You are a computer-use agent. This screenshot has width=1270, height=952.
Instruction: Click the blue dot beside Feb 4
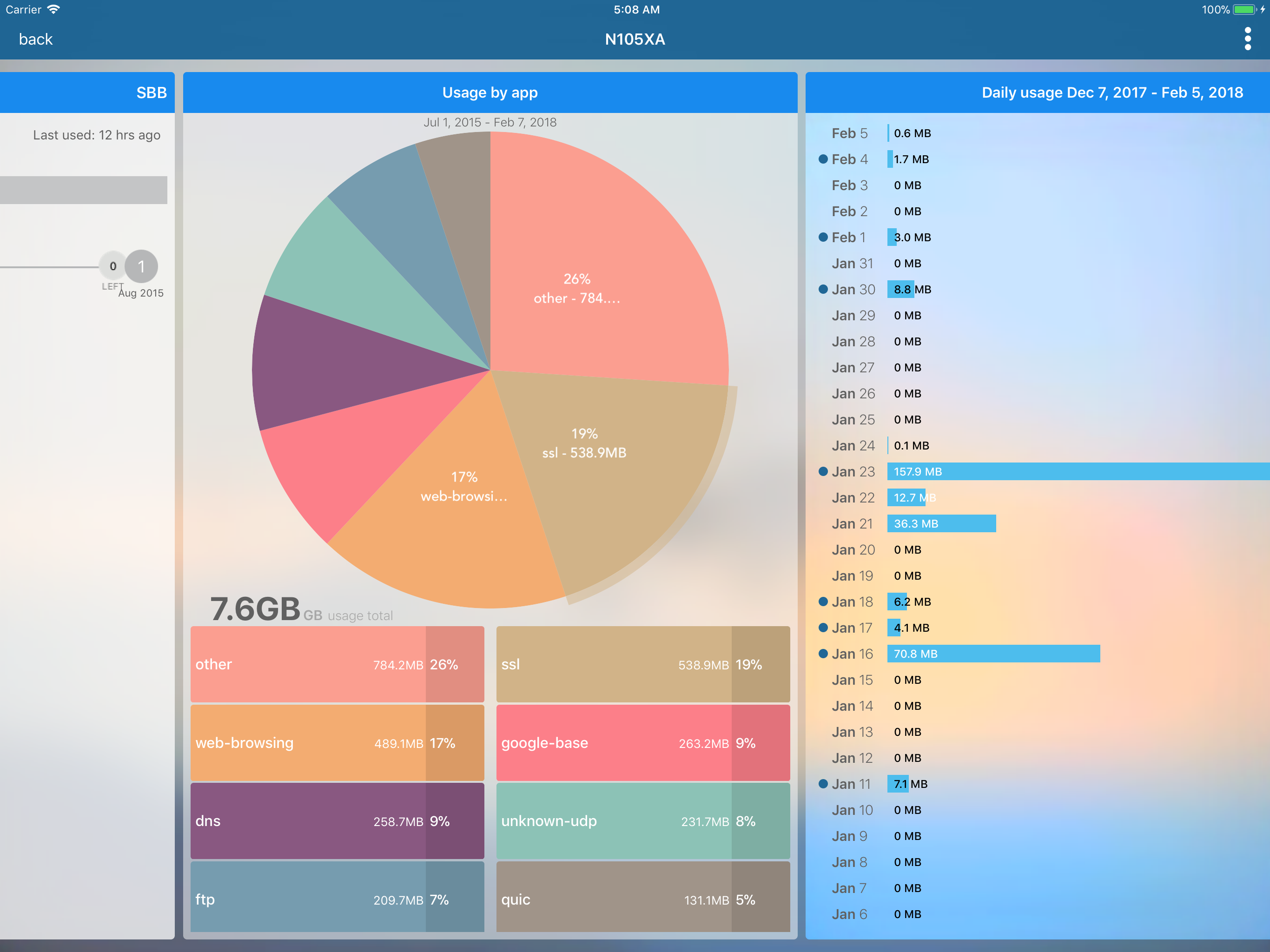[x=823, y=159]
